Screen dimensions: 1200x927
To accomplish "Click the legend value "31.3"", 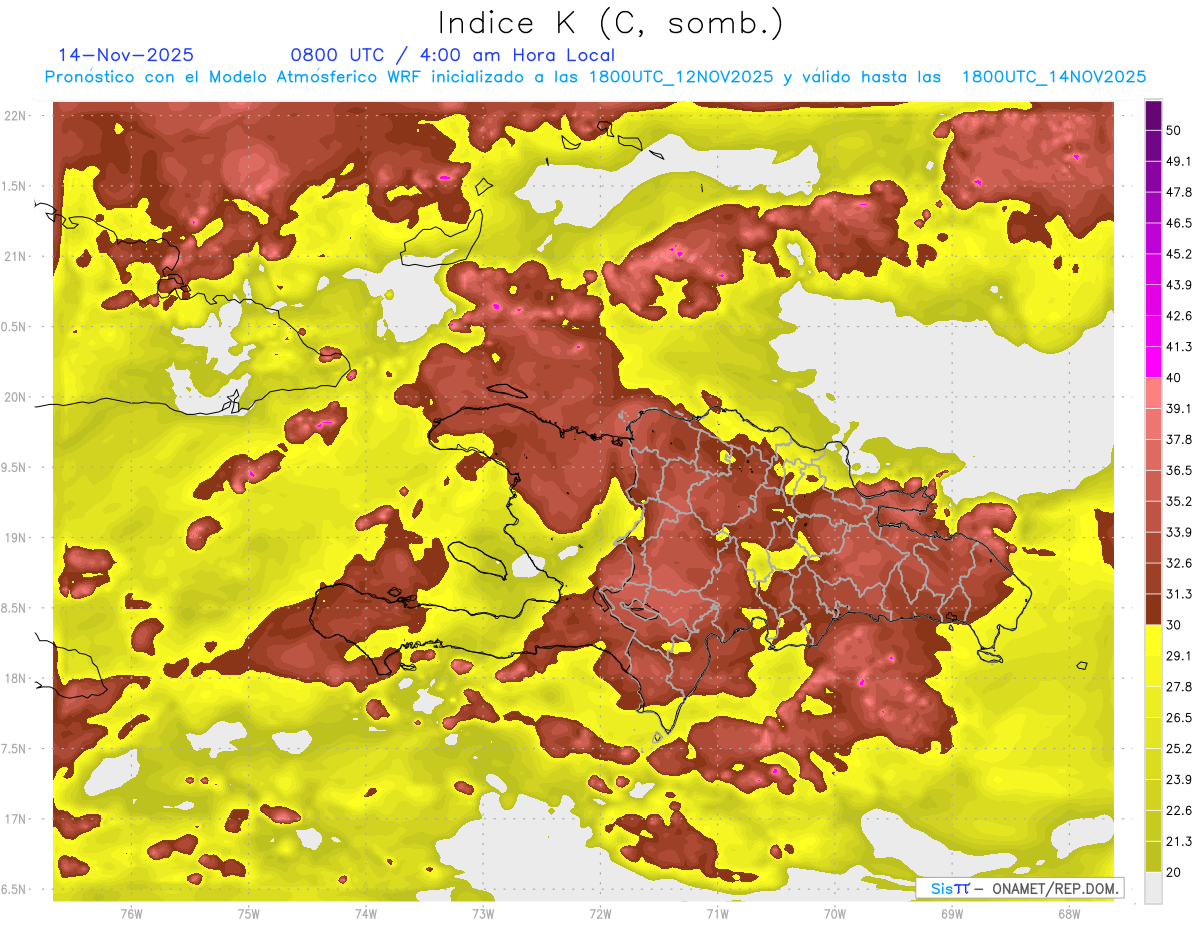I will (x=1177, y=594).
